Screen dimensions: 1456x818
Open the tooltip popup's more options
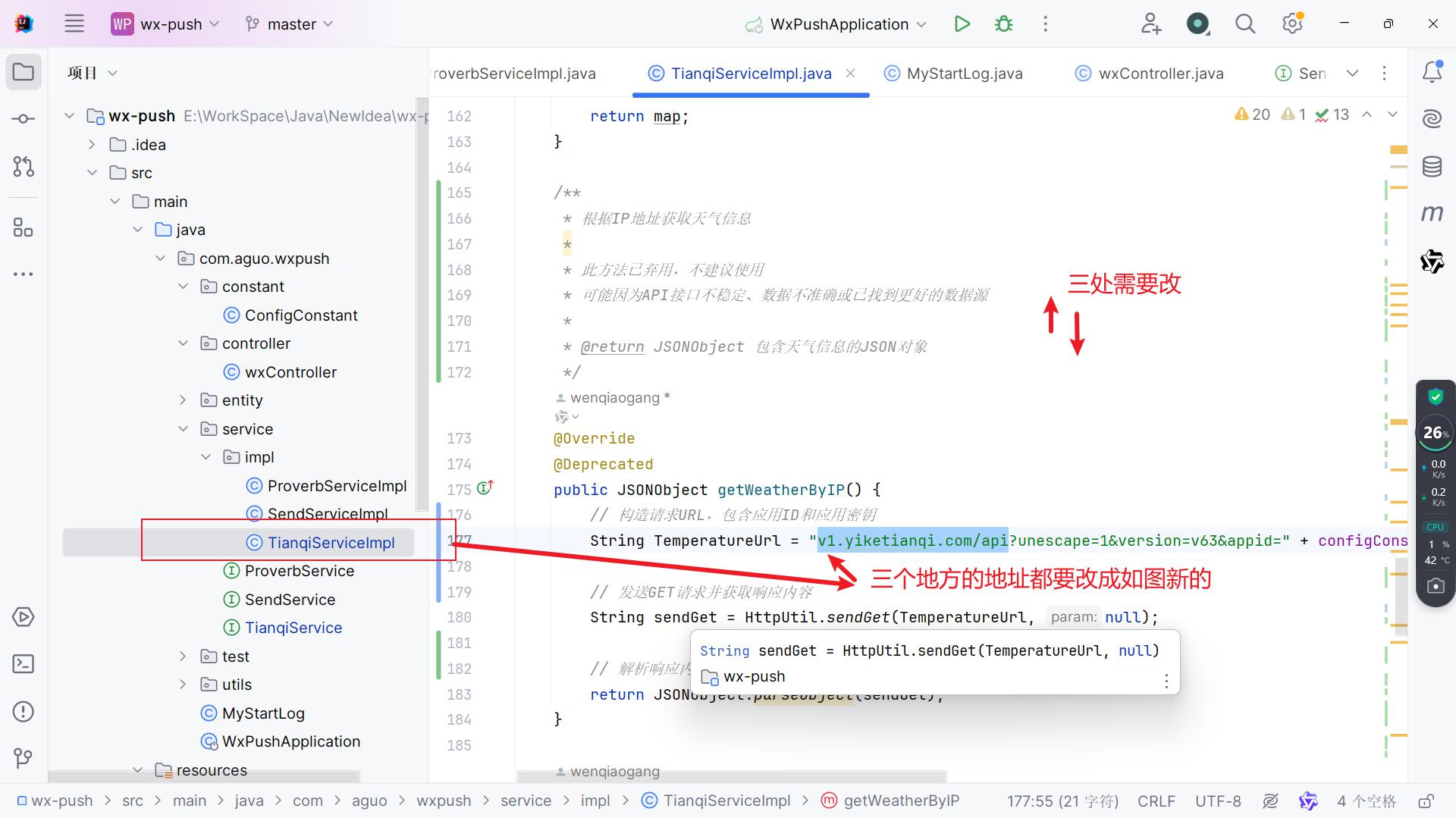tap(1166, 681)
